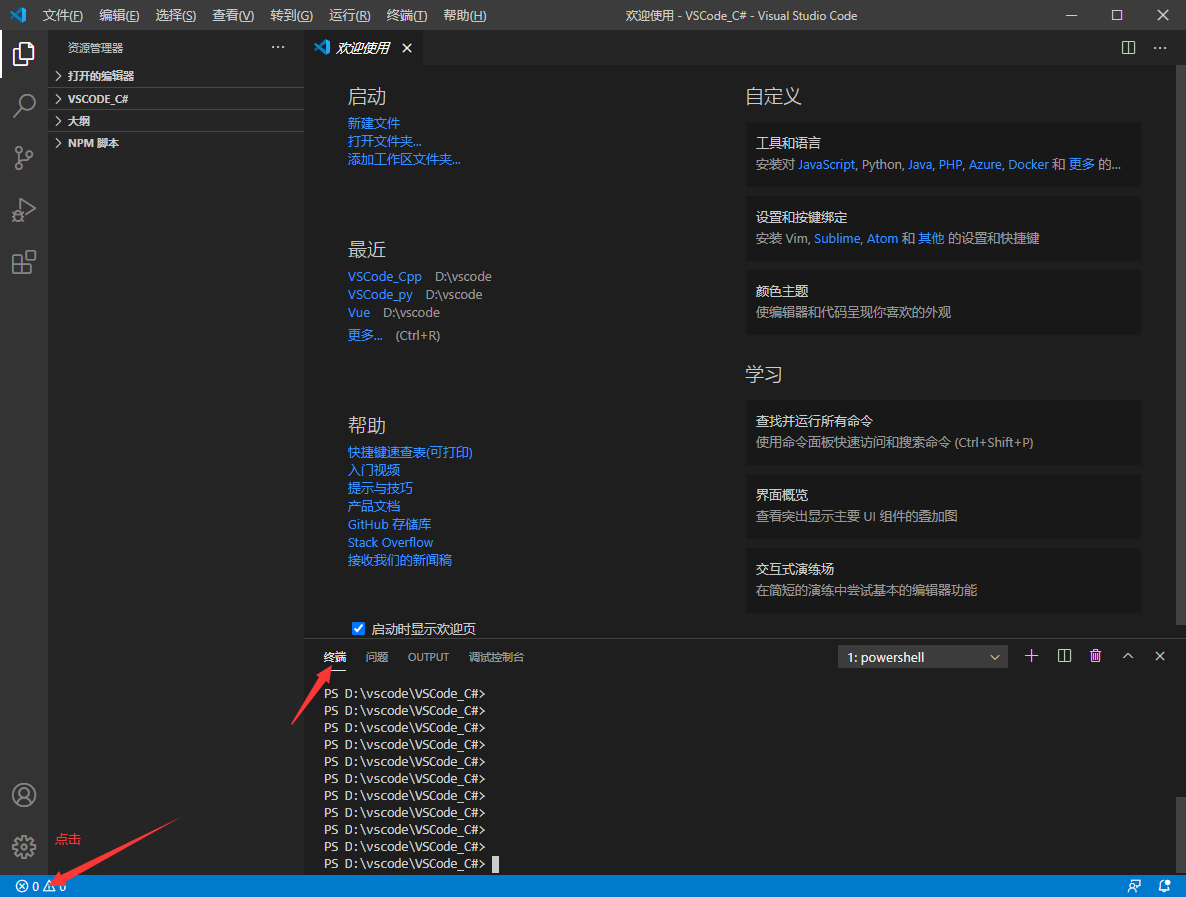Maximize the panel with the chevron toggle
This screenshot has height=897, width=1186.
point(1128,656)
